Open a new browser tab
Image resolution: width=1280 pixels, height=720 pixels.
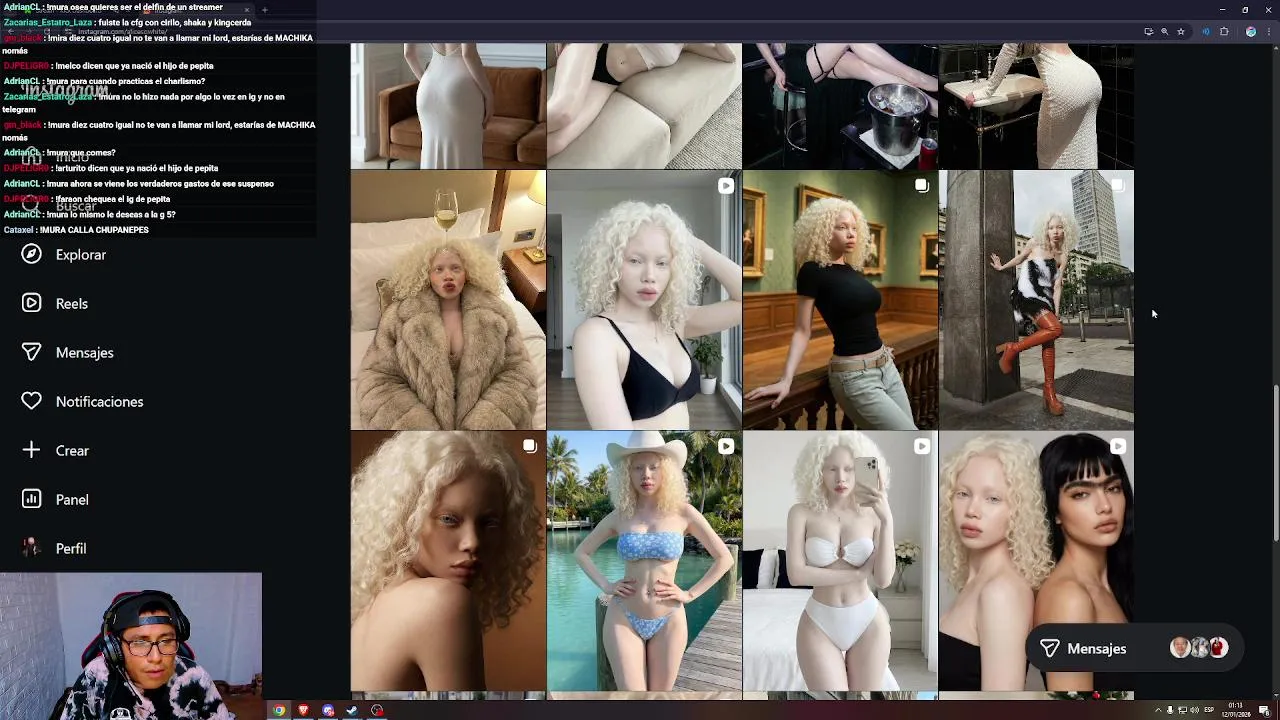(x=265, y=10)
